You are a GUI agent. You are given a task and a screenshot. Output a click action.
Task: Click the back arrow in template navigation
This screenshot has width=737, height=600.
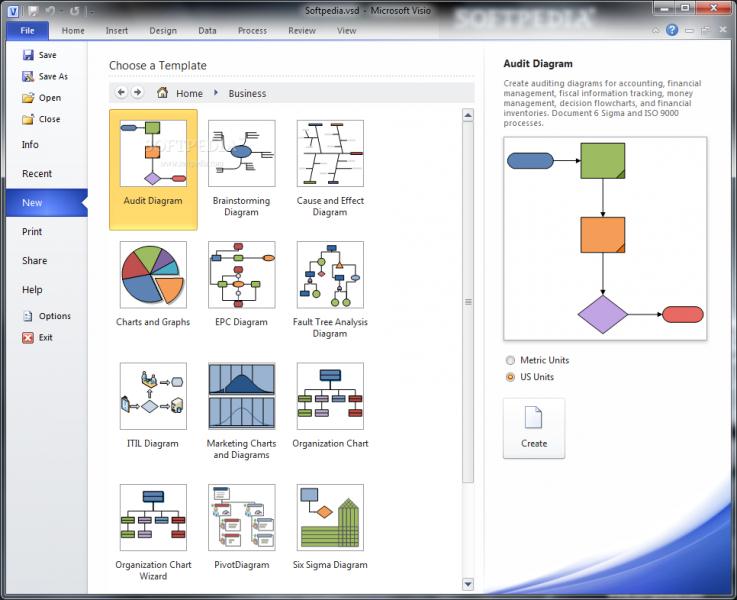tap(121, 93)
